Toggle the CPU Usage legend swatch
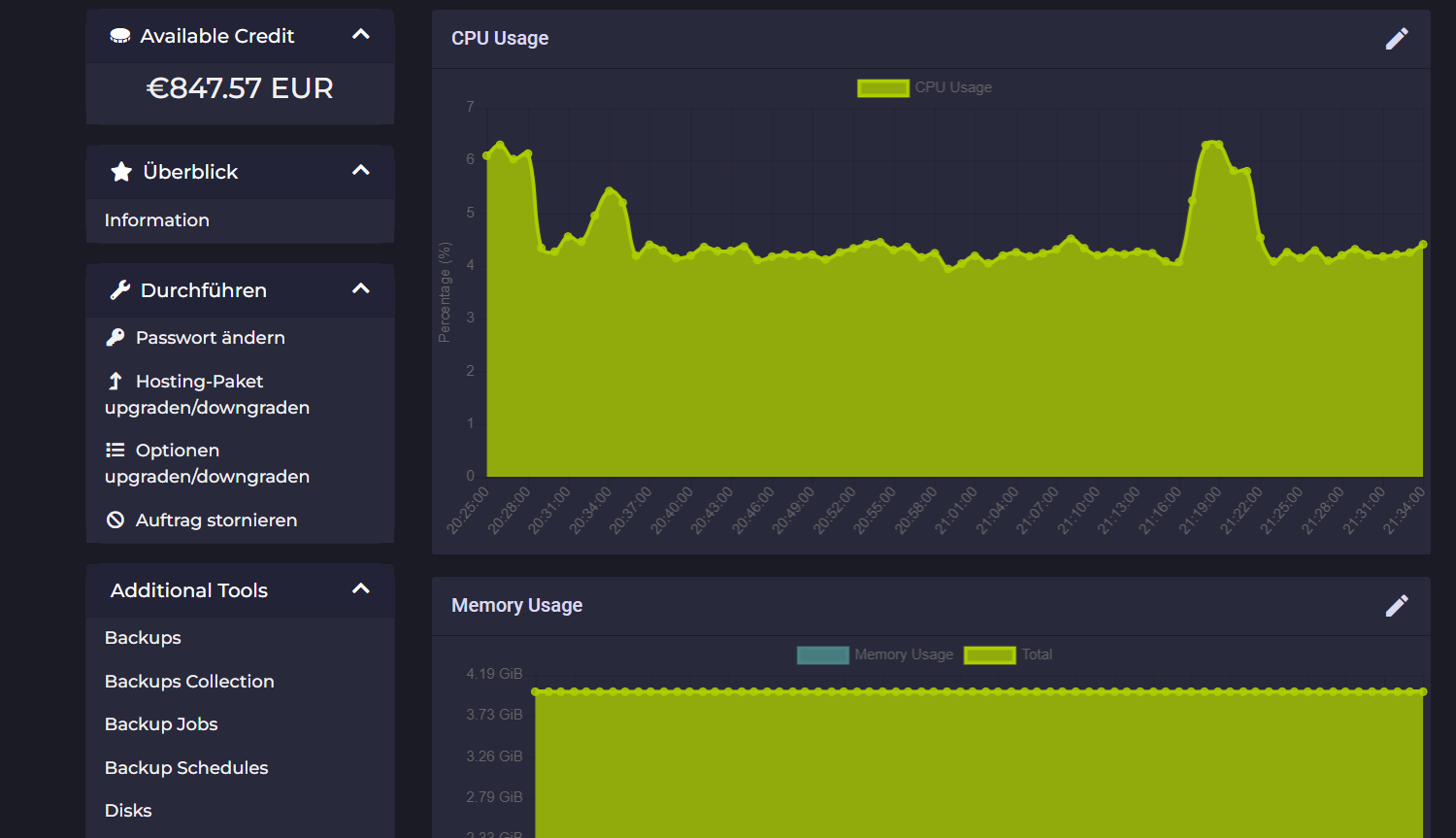 coord(883,88)
